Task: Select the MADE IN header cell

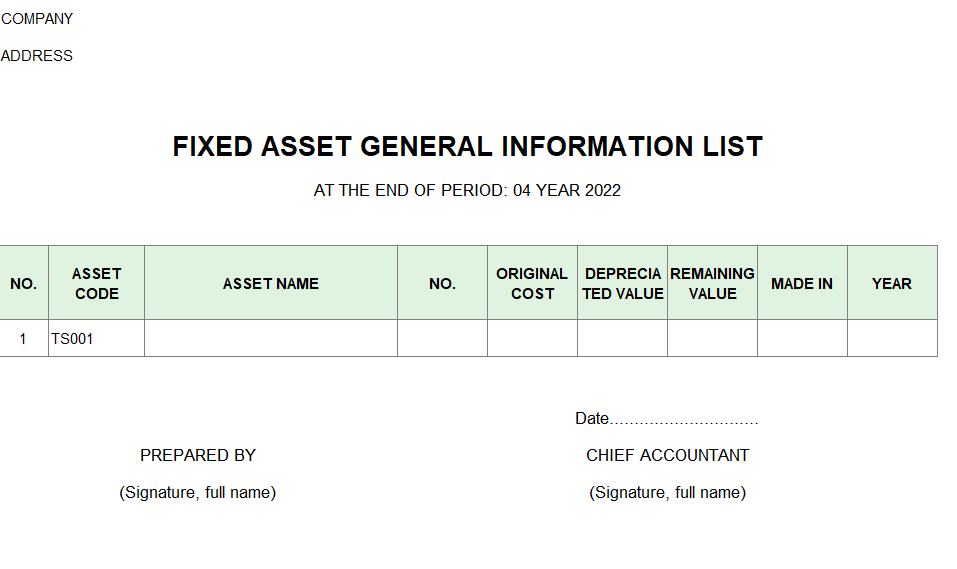Action: pyautogui.click(x=802, y=283)
